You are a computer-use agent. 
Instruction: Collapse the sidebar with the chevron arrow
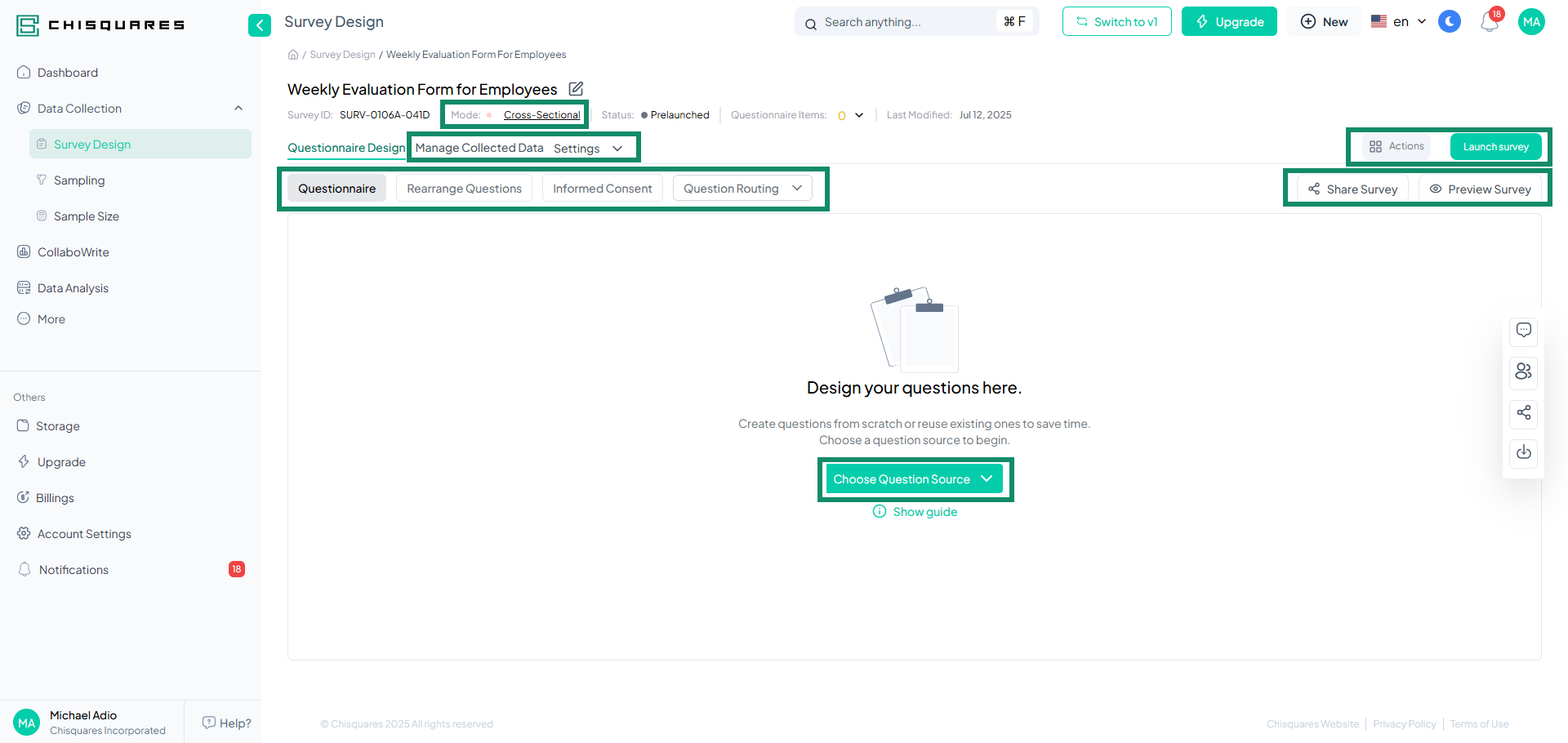click(x=260, y=25)
